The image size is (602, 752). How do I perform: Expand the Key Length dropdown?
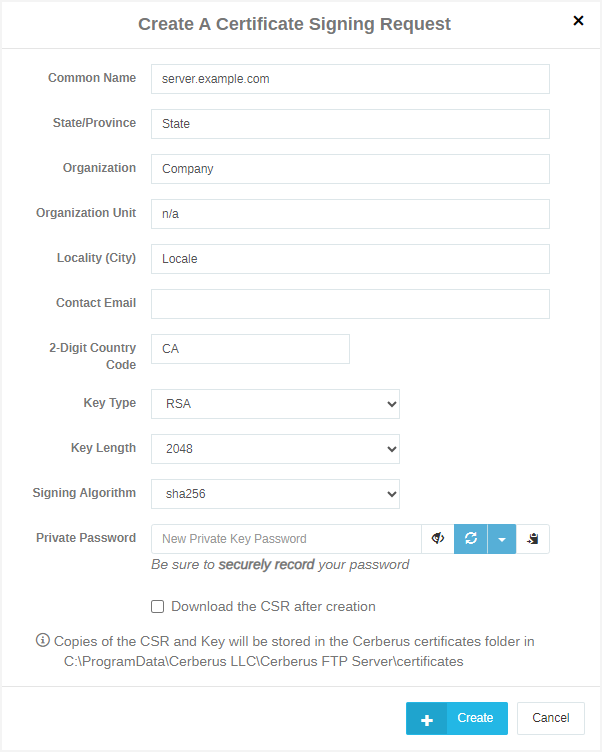tap(275, 449)
